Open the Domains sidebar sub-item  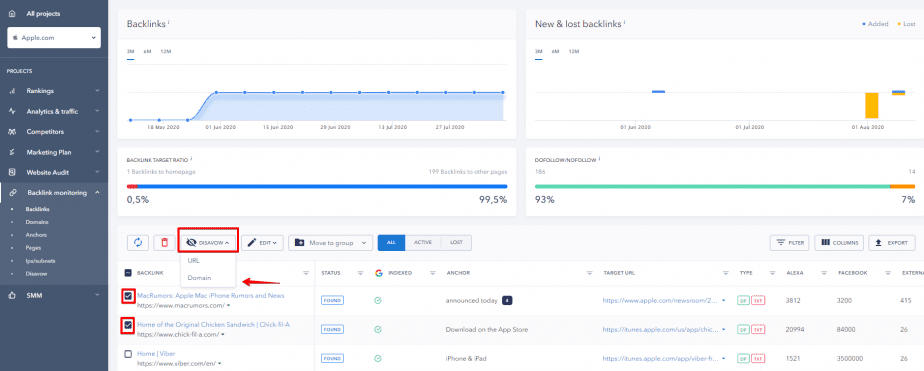tap(37, 222)
